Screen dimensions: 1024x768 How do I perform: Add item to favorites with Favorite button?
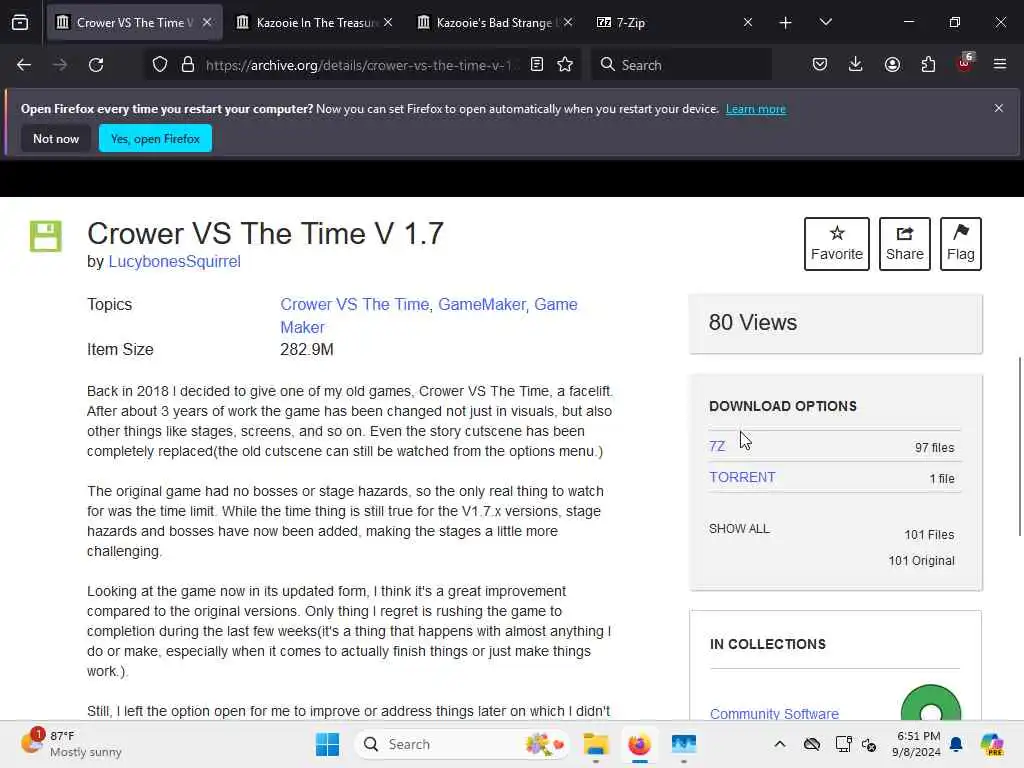(837, 244)
